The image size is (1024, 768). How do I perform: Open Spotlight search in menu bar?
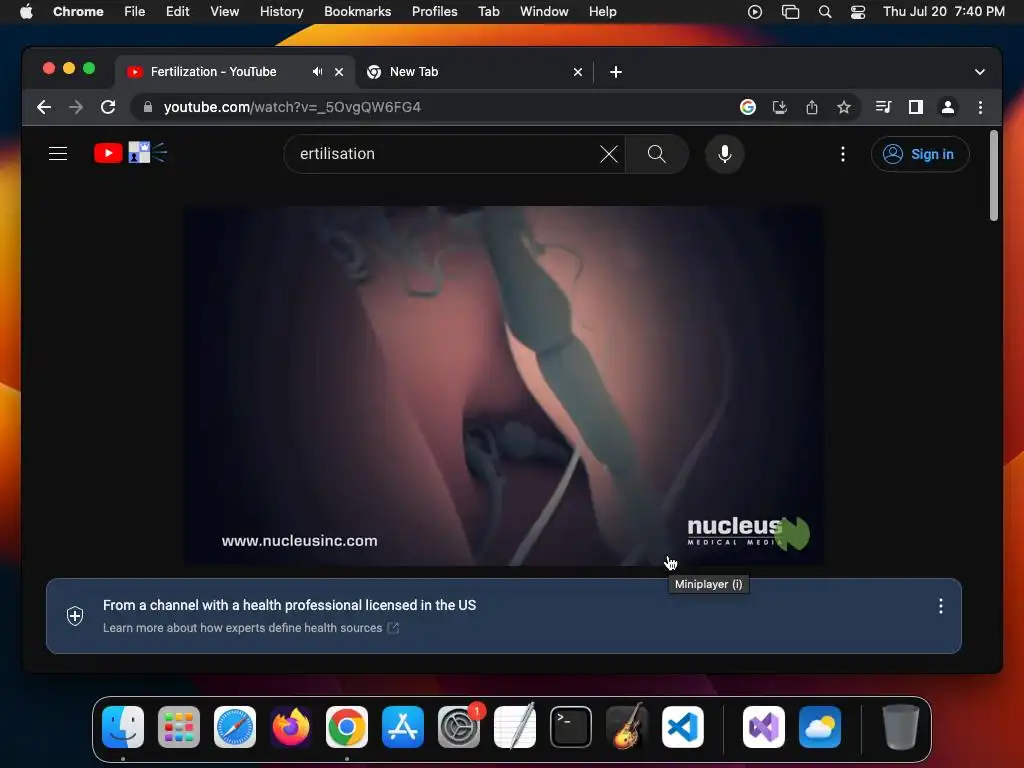pos(825,12)
